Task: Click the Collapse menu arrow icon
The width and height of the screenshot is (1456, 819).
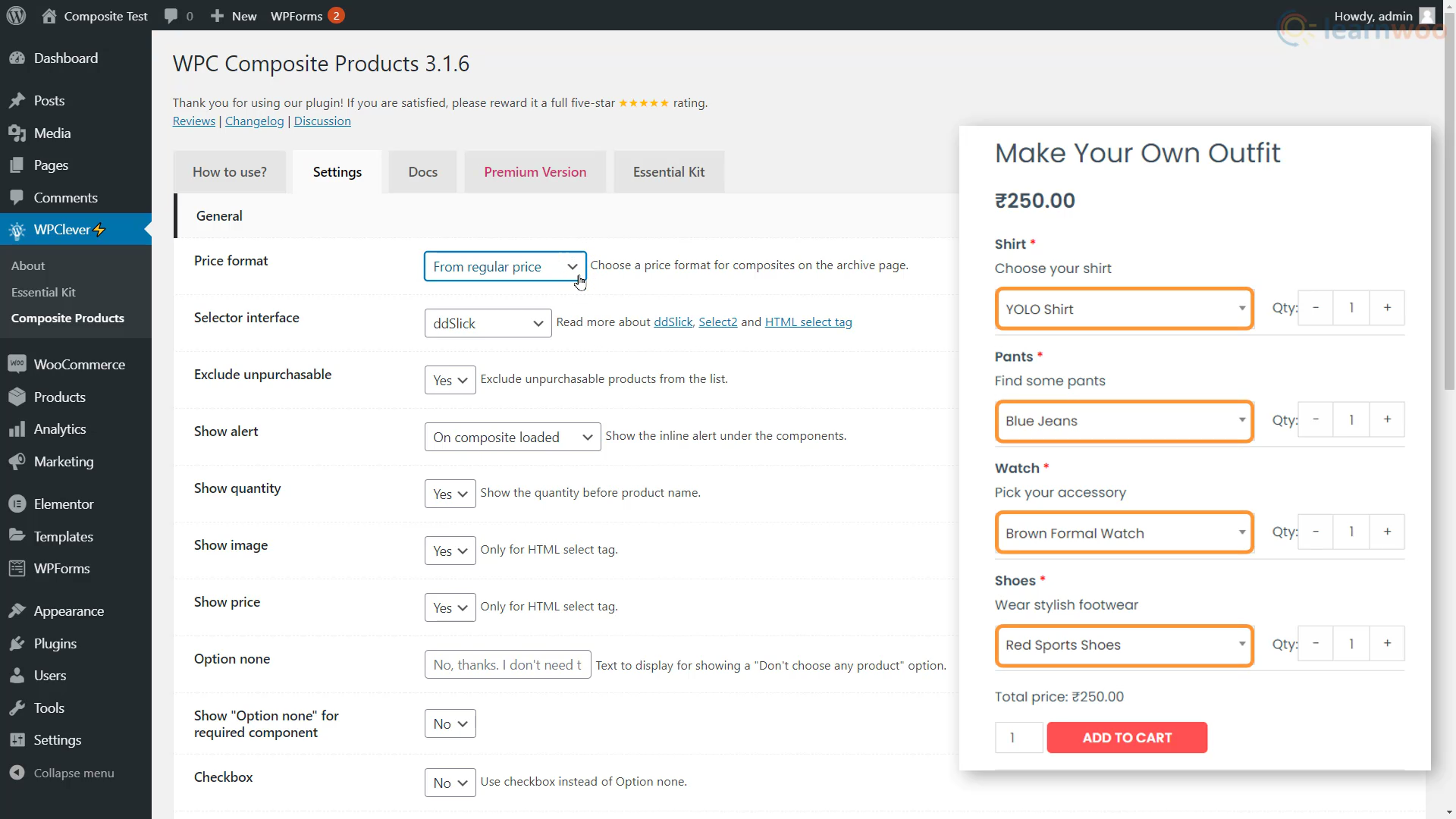Action: pos(17,773)
